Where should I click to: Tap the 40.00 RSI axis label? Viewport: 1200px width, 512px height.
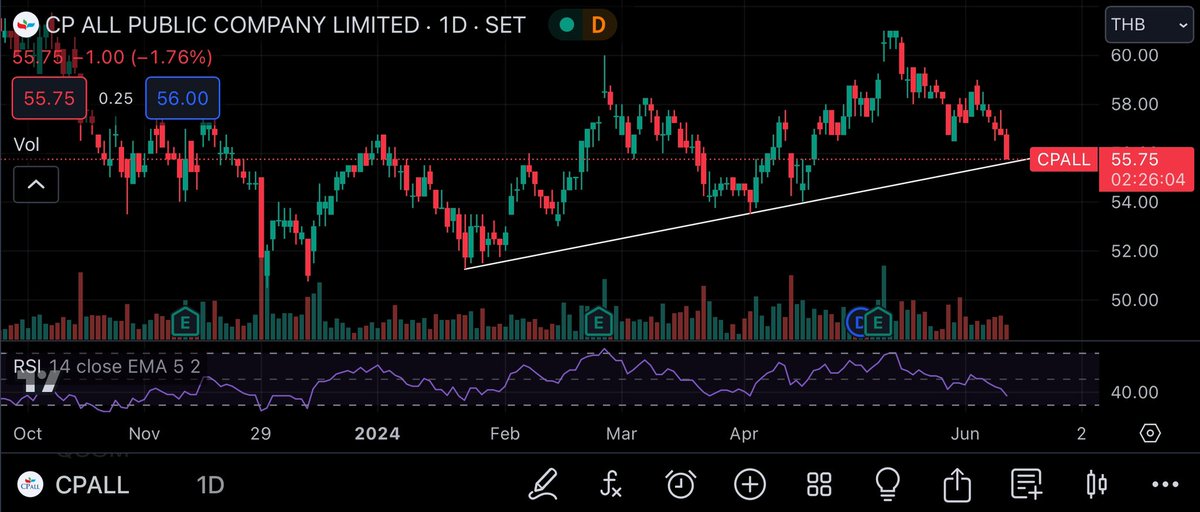coord(1135,393)
